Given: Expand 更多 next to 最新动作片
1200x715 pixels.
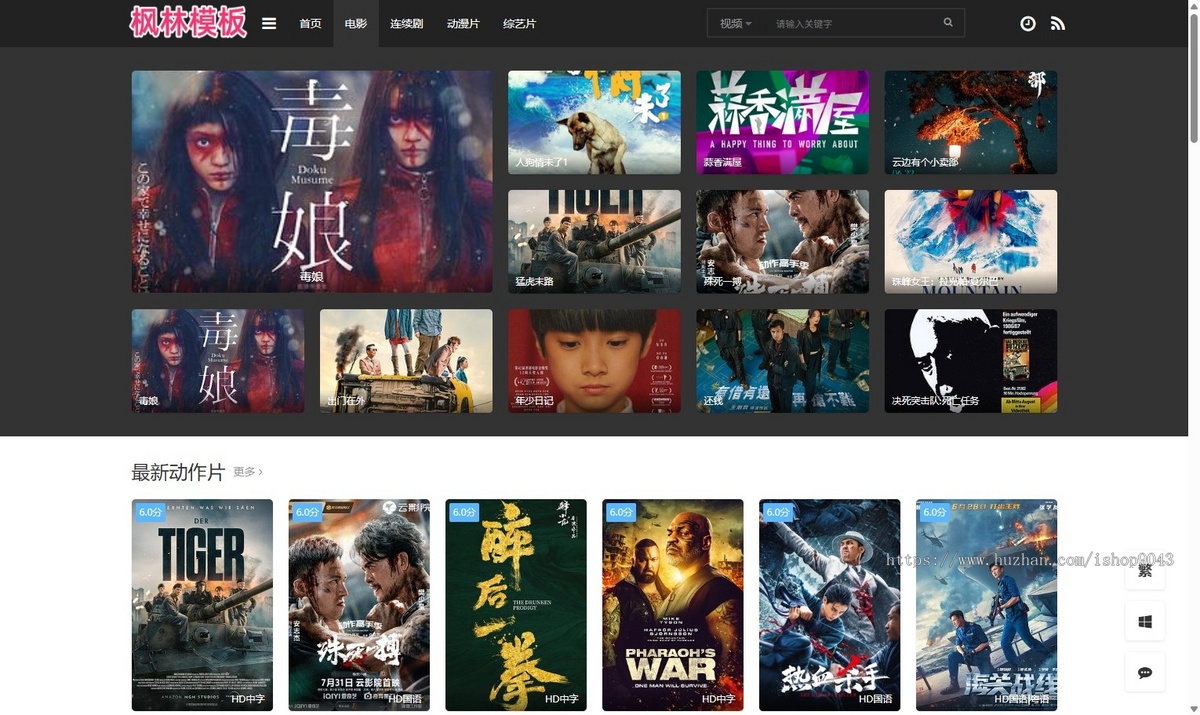Looking at the screenshot, I should point(248,472).
